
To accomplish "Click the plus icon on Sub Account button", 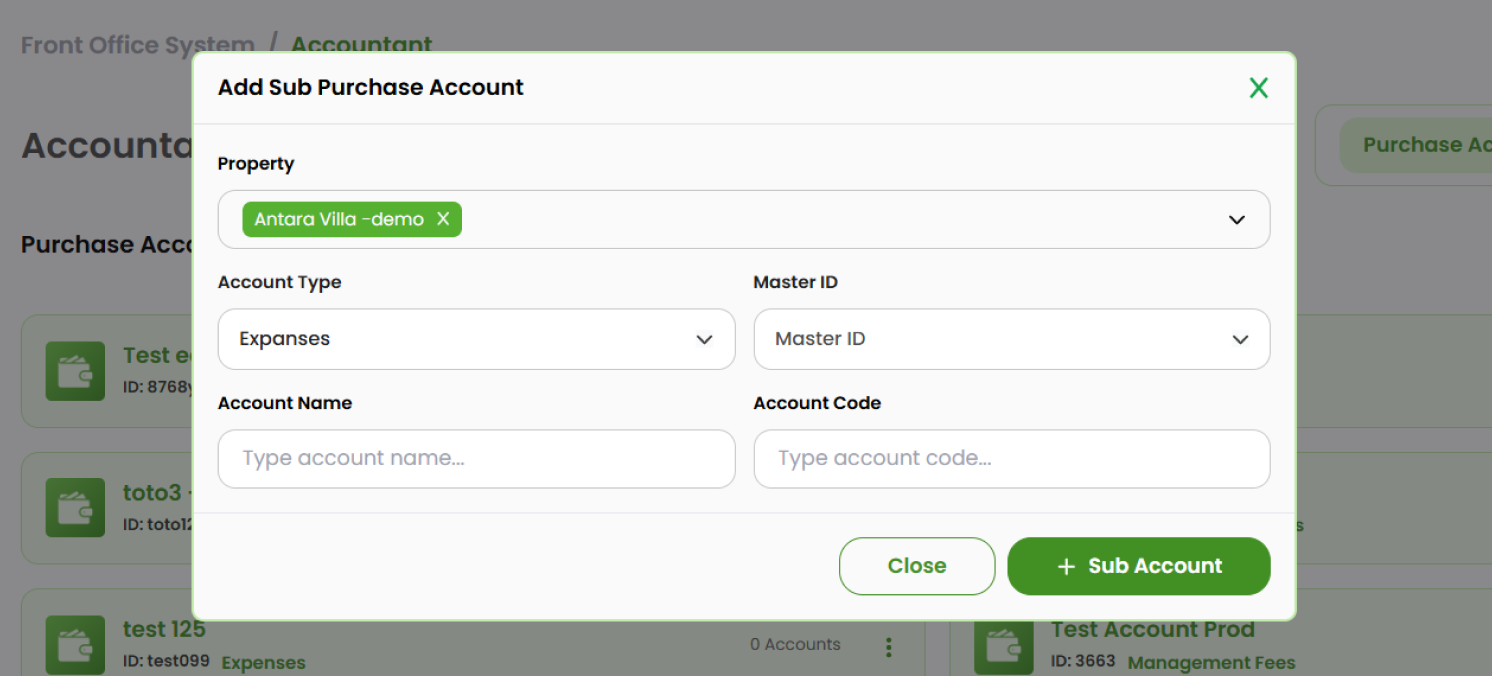I will coord(1064,566).
